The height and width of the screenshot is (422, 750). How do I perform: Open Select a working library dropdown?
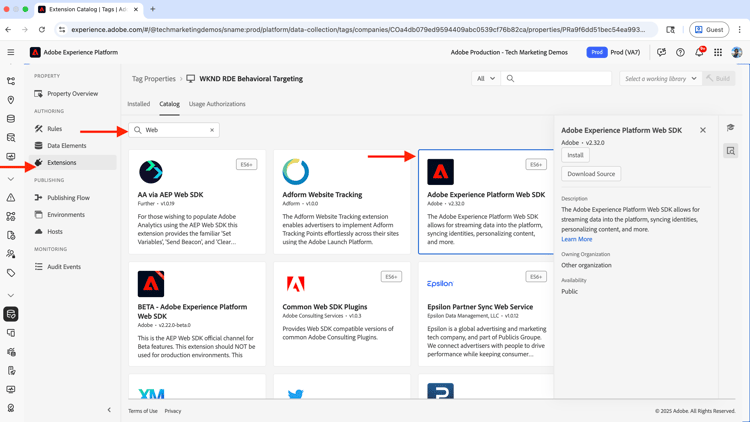point(661,78)
